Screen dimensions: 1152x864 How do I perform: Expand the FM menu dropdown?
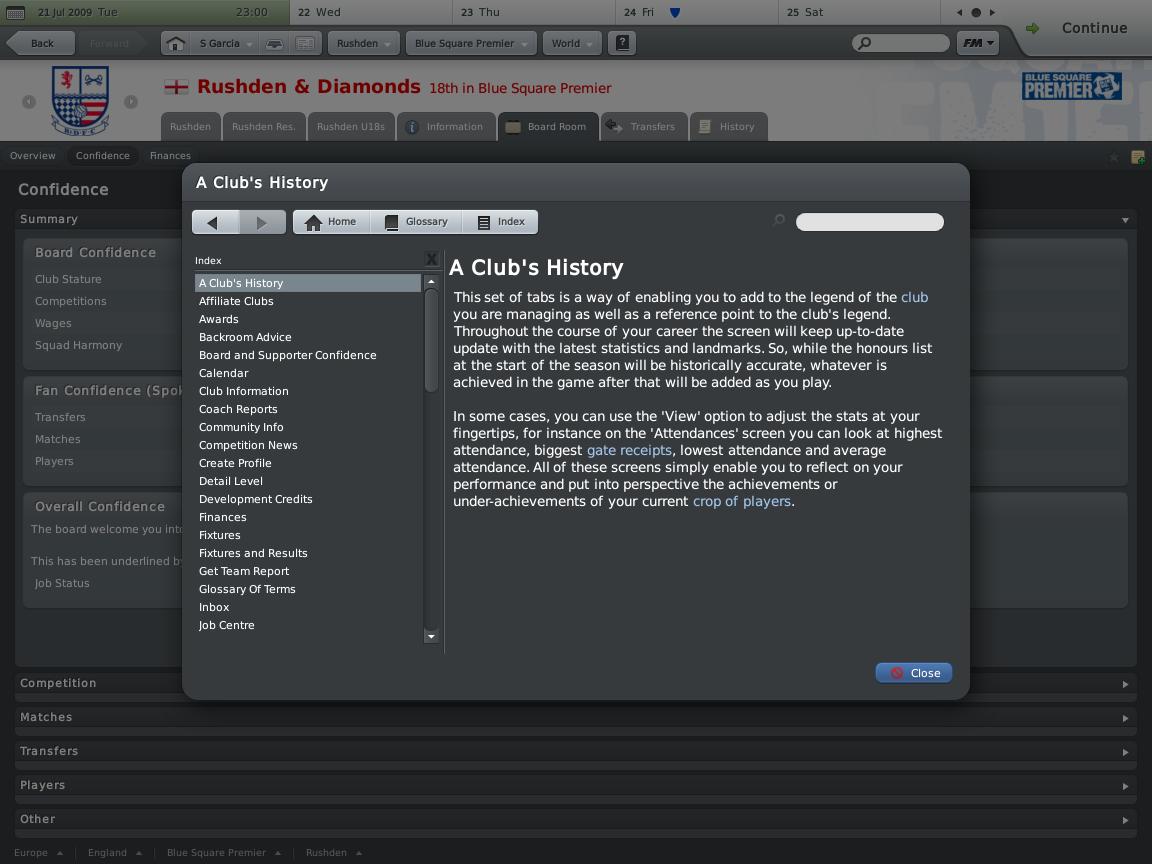(977, 43)
